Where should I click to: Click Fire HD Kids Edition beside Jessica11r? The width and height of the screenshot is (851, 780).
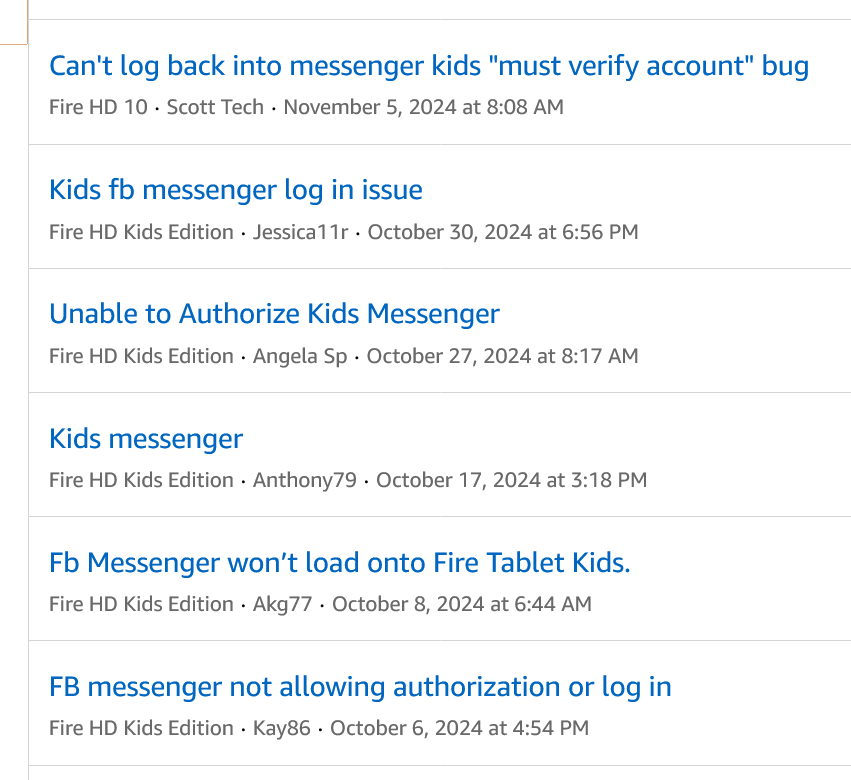click(x=141, y=232)
